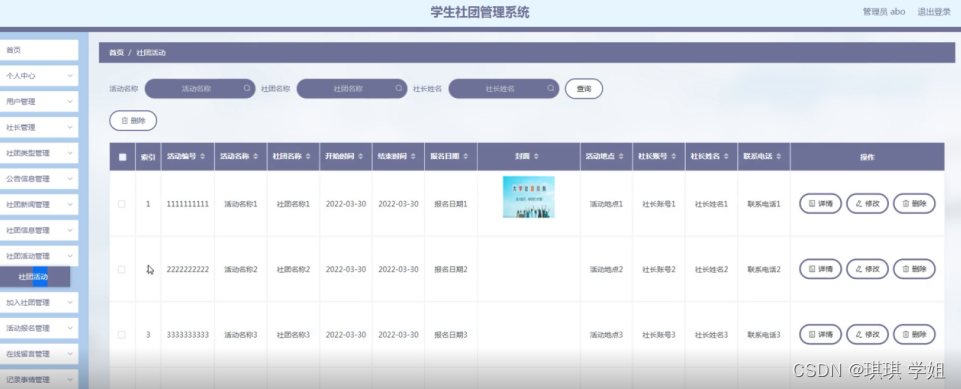
Task: Click 删除 for row 活动名称1
Action: click(x=914, y=203)
